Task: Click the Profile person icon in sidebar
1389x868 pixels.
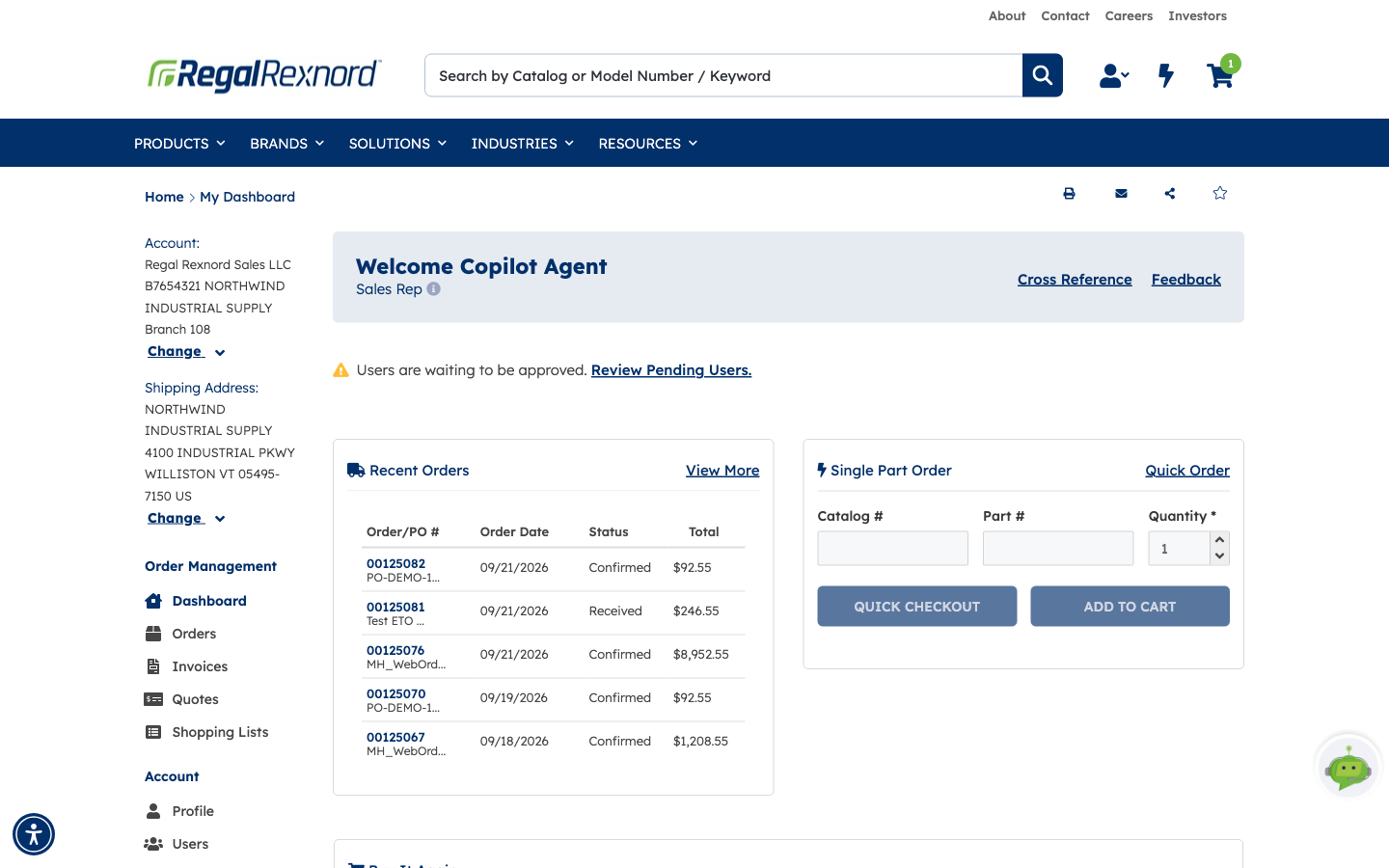Action: pos(153,811)
